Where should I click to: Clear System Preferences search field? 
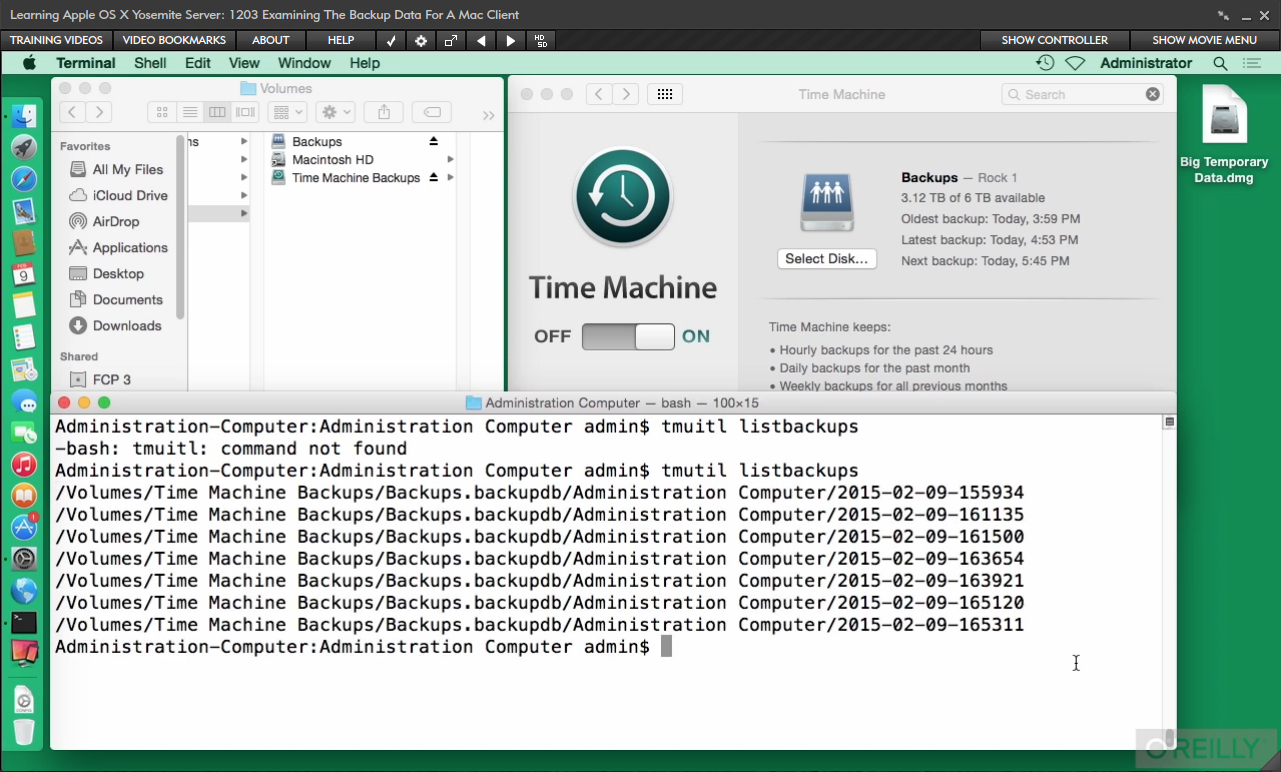pyautogui.click(x=1153, y=94)
